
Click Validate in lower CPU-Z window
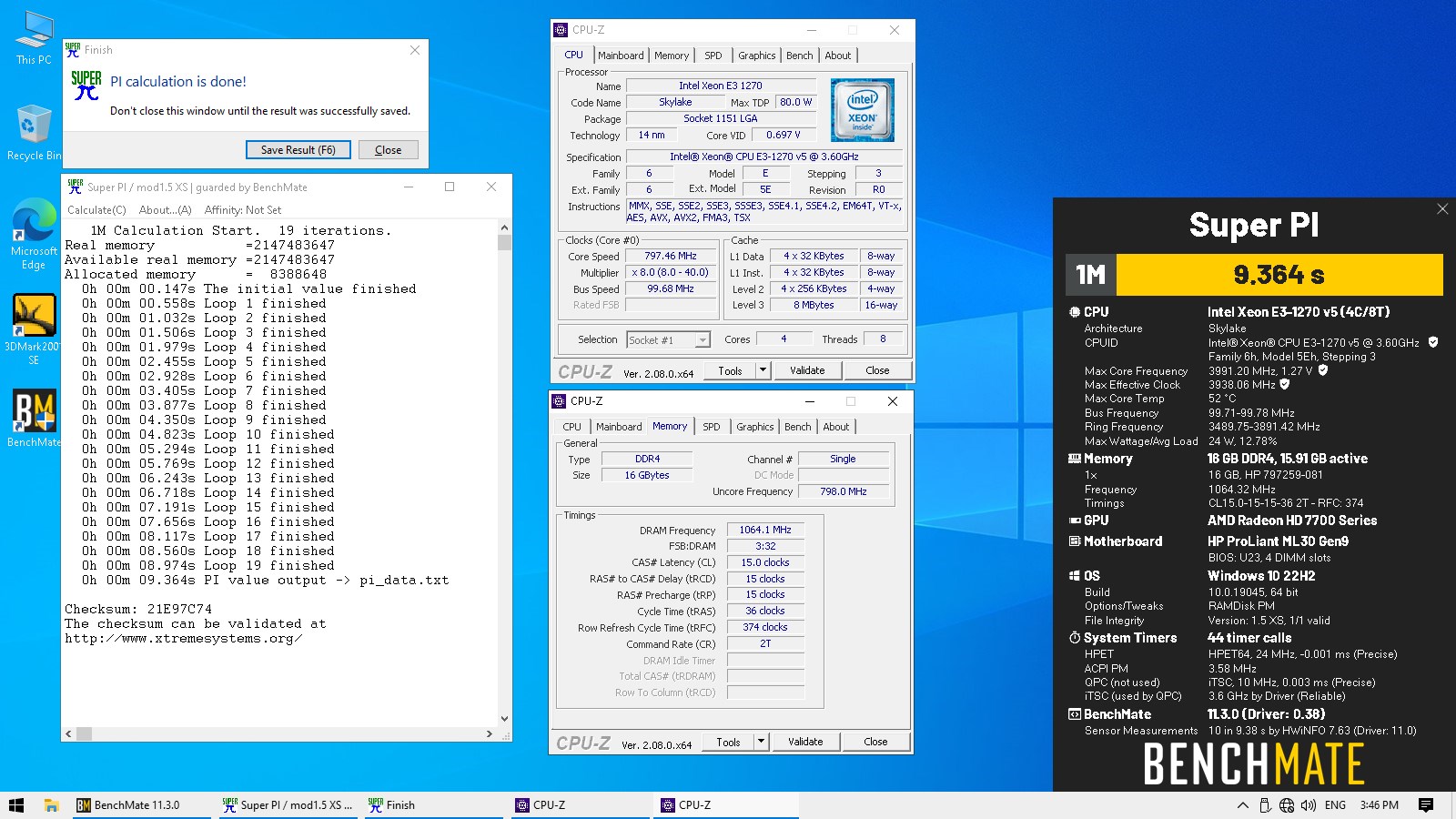[x=805, y=742]
